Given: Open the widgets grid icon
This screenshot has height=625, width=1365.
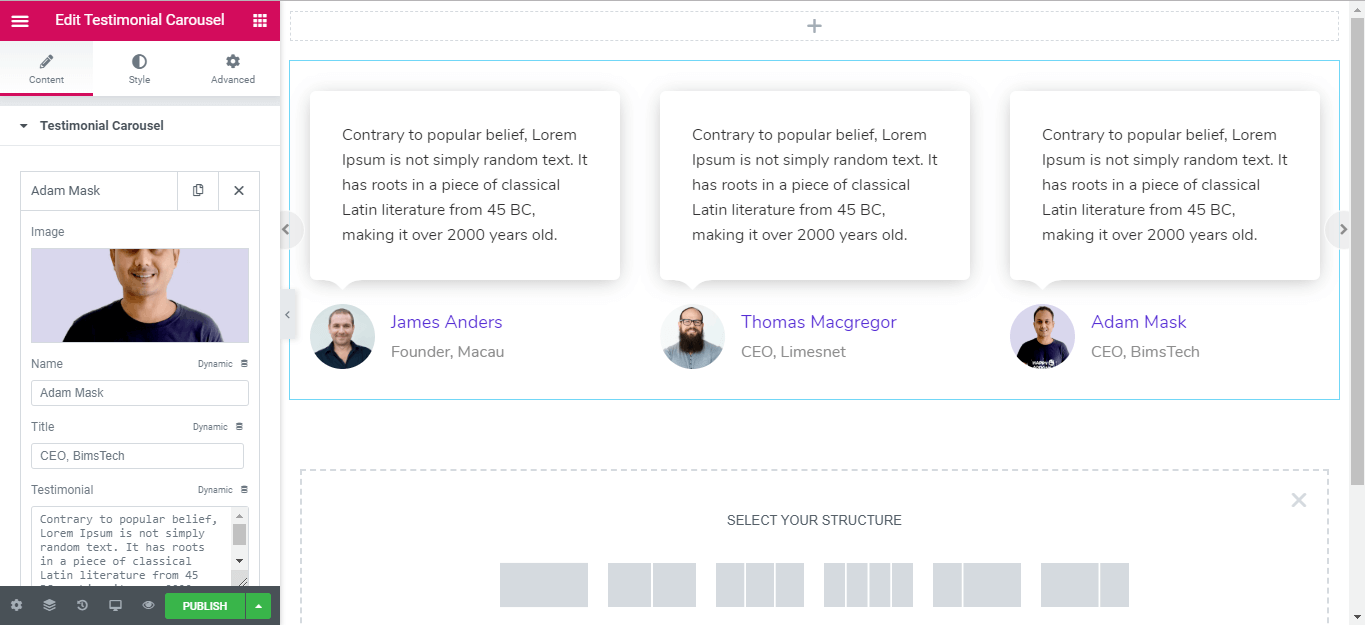Looking at the screenshot, I should tap(260, 20).
